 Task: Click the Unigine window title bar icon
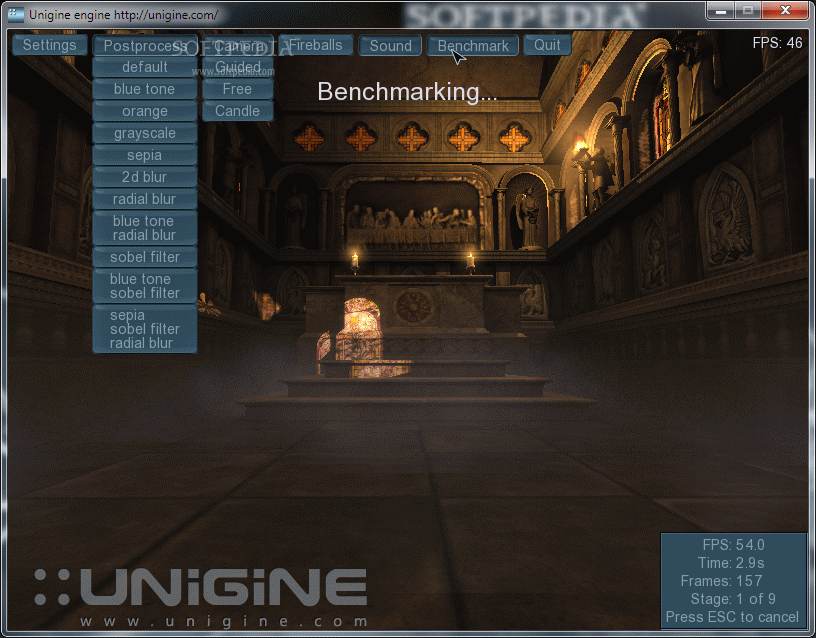16,15
